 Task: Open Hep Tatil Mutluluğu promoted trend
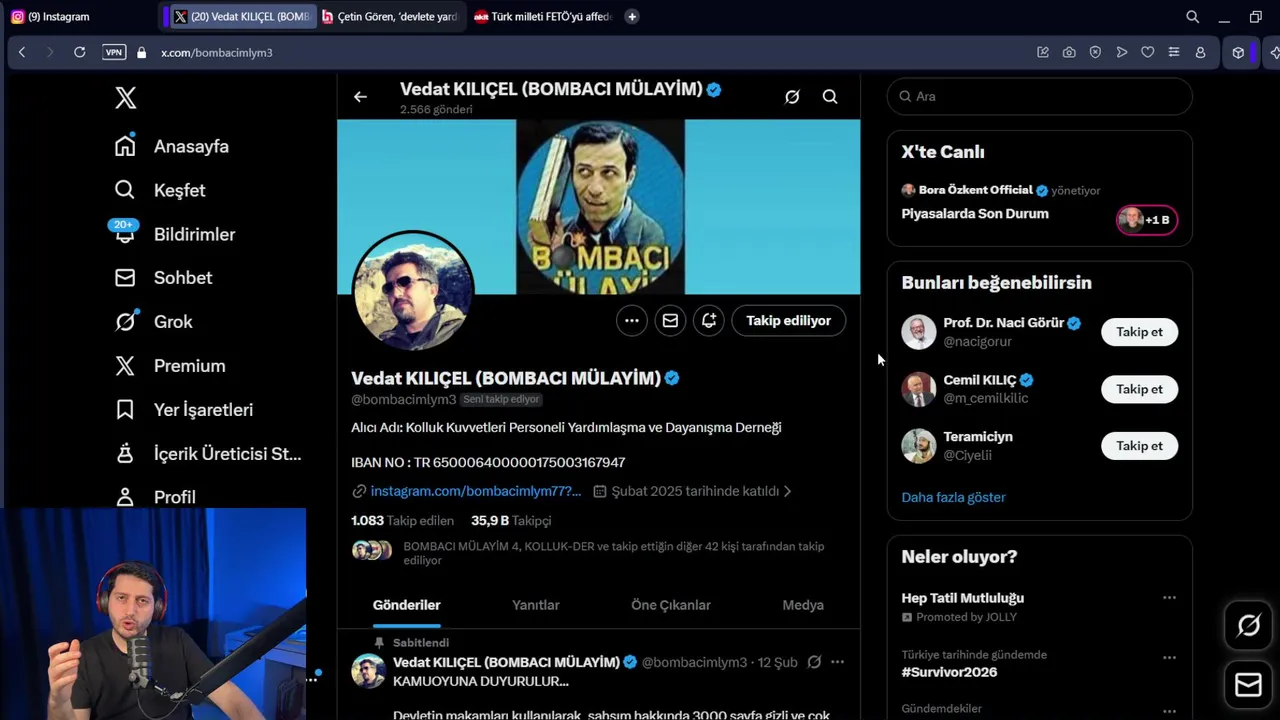[x=962, y=598]
